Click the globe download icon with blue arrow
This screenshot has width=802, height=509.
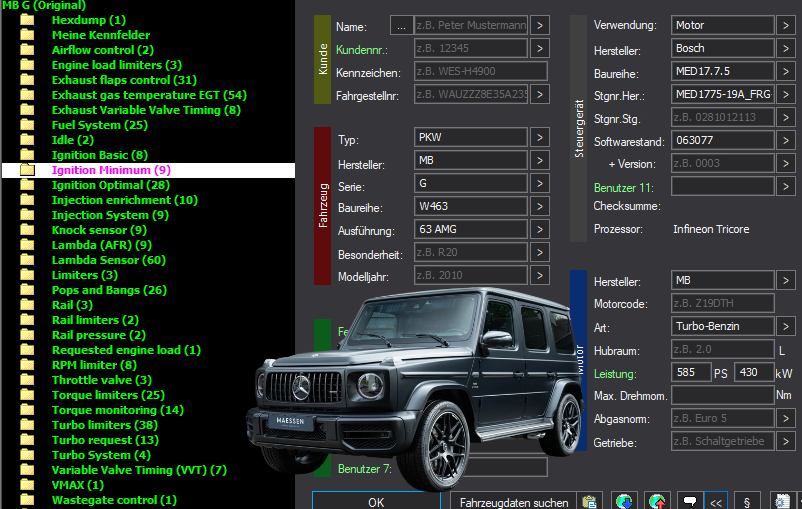coord(623,502)
